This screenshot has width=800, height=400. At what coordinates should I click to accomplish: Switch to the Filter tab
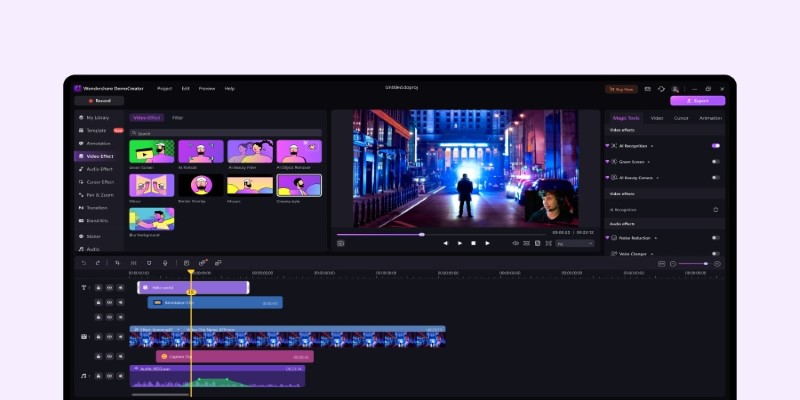pyautogui.click(x=177, y=118)
